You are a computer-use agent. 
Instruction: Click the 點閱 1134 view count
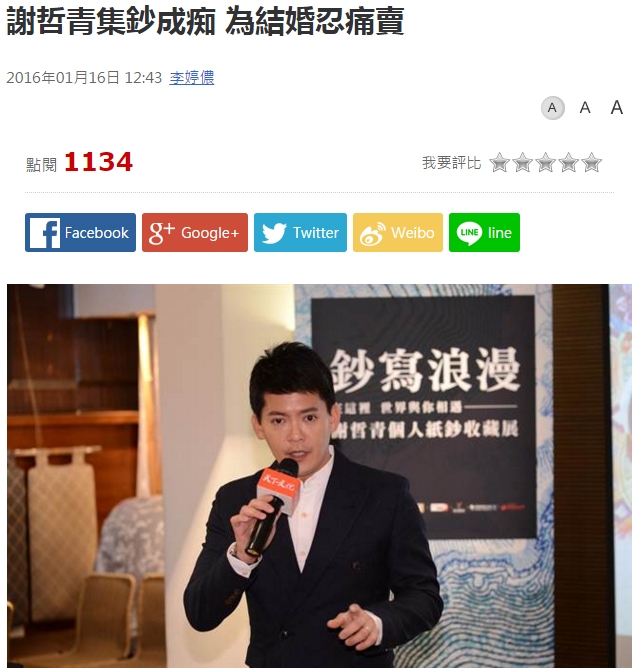click(x=80, y=162)
